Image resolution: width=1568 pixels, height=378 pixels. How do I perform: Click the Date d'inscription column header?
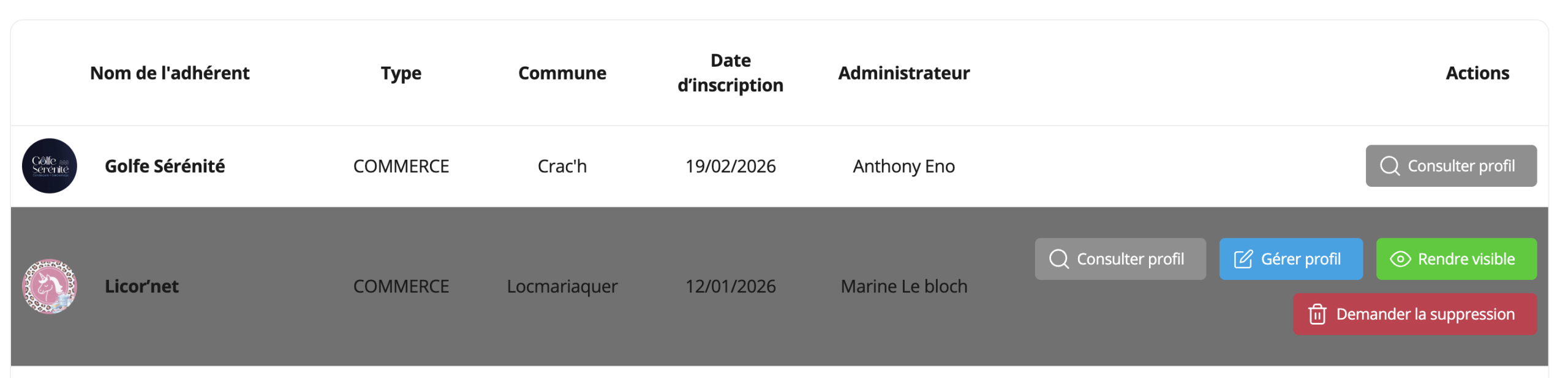(x=730, y=73)
